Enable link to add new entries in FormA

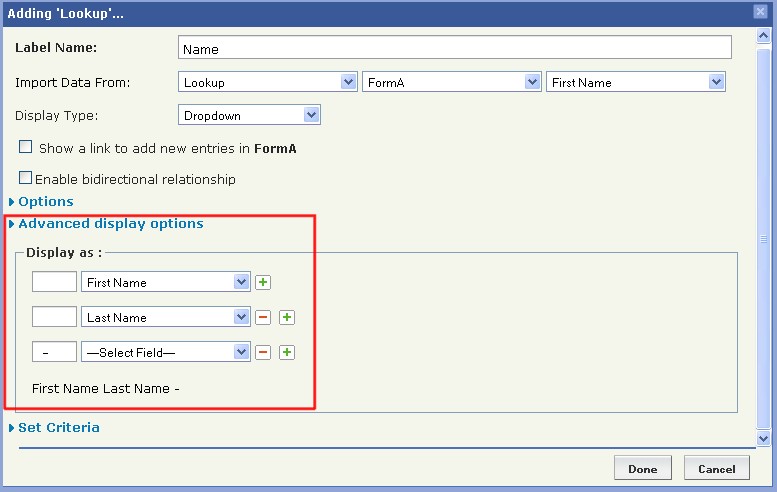26,147
